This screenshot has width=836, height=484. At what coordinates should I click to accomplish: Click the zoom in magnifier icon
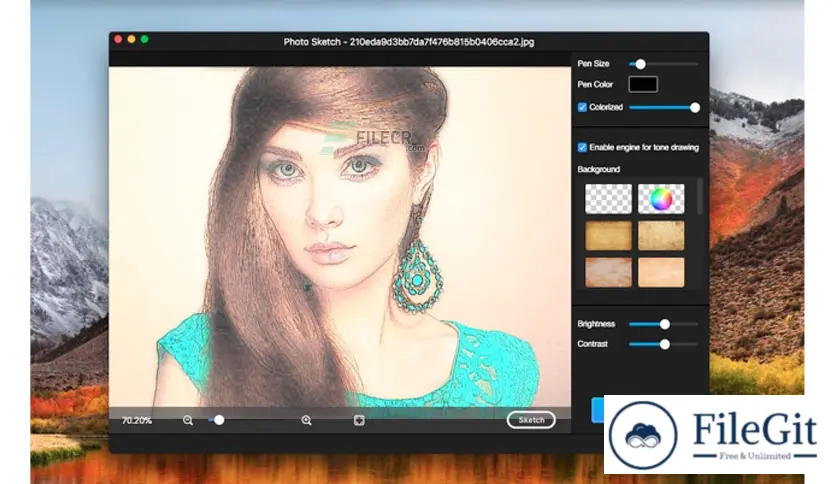306,420
